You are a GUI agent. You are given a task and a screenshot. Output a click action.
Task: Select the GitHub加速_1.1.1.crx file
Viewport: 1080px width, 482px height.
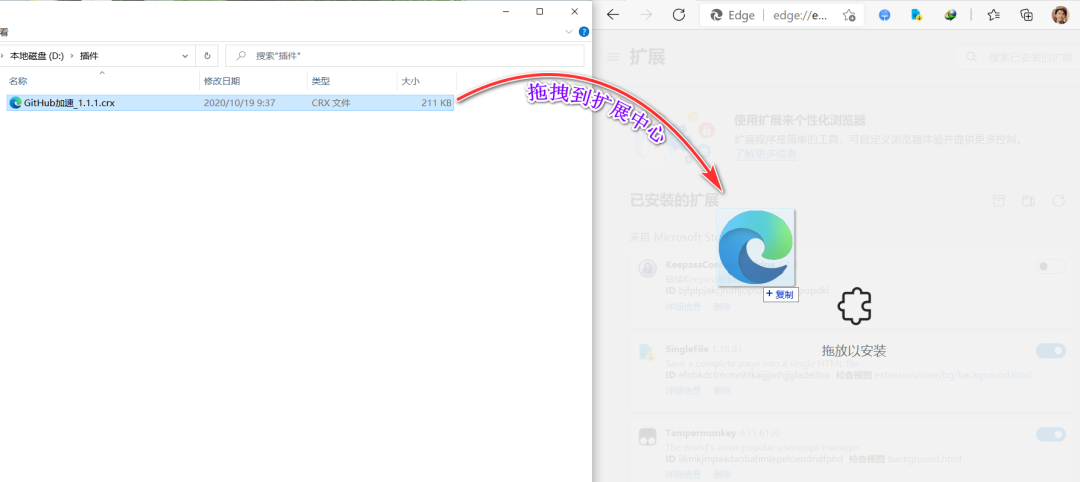click(x=230, y=103)
